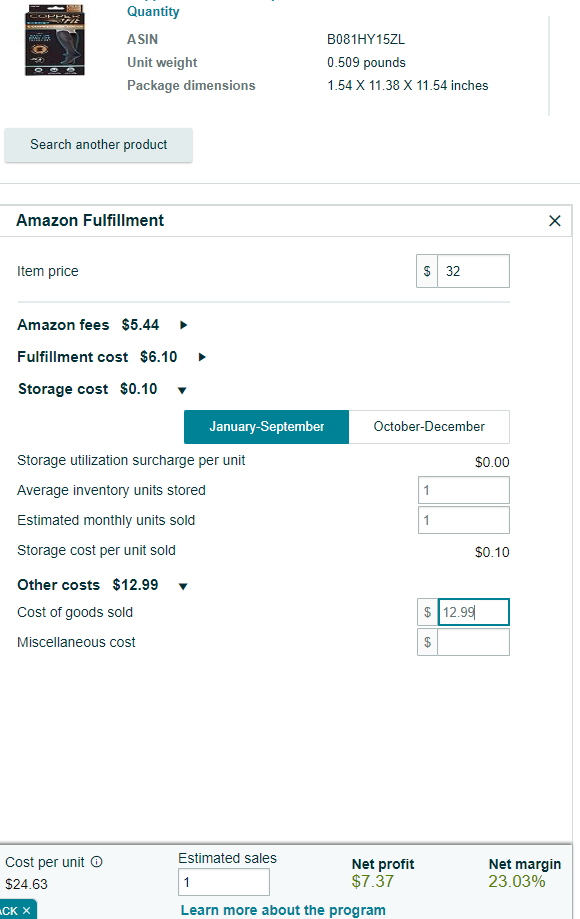Viewport: 580px width, 919px height.
Task: Click the Miscellaneous cost input box
Action: tap(473, 642)
